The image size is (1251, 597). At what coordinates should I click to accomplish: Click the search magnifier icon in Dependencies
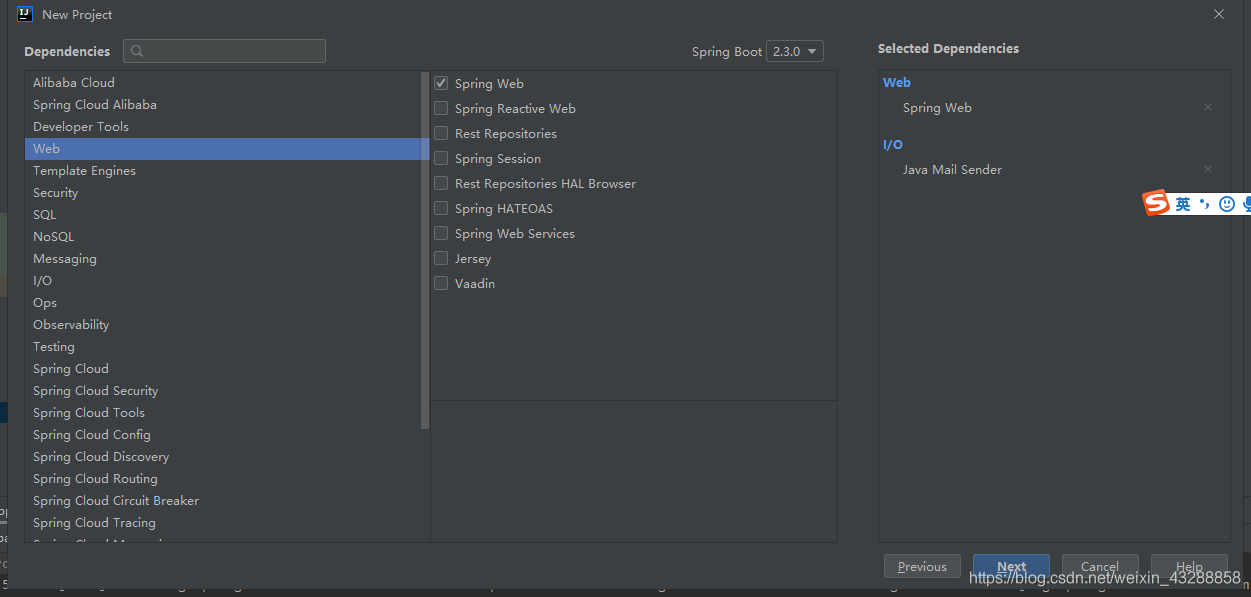137,51
